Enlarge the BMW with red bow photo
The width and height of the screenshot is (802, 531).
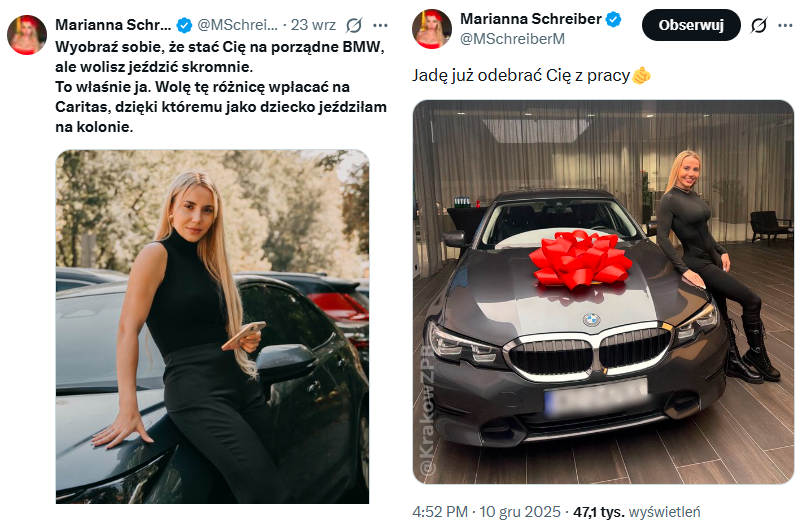click(603, 292)
